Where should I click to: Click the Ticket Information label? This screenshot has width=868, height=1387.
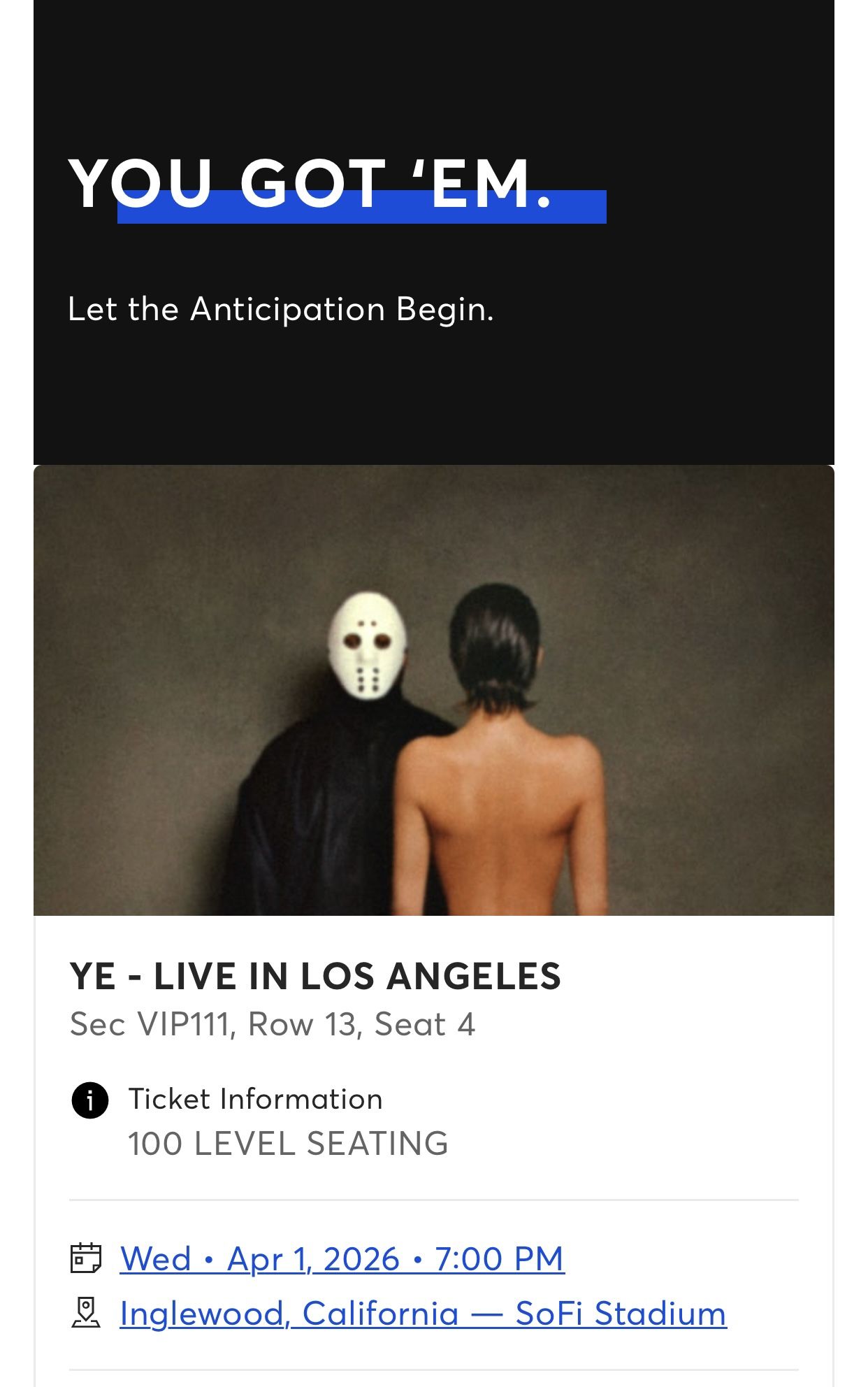tap(255, 1099)
